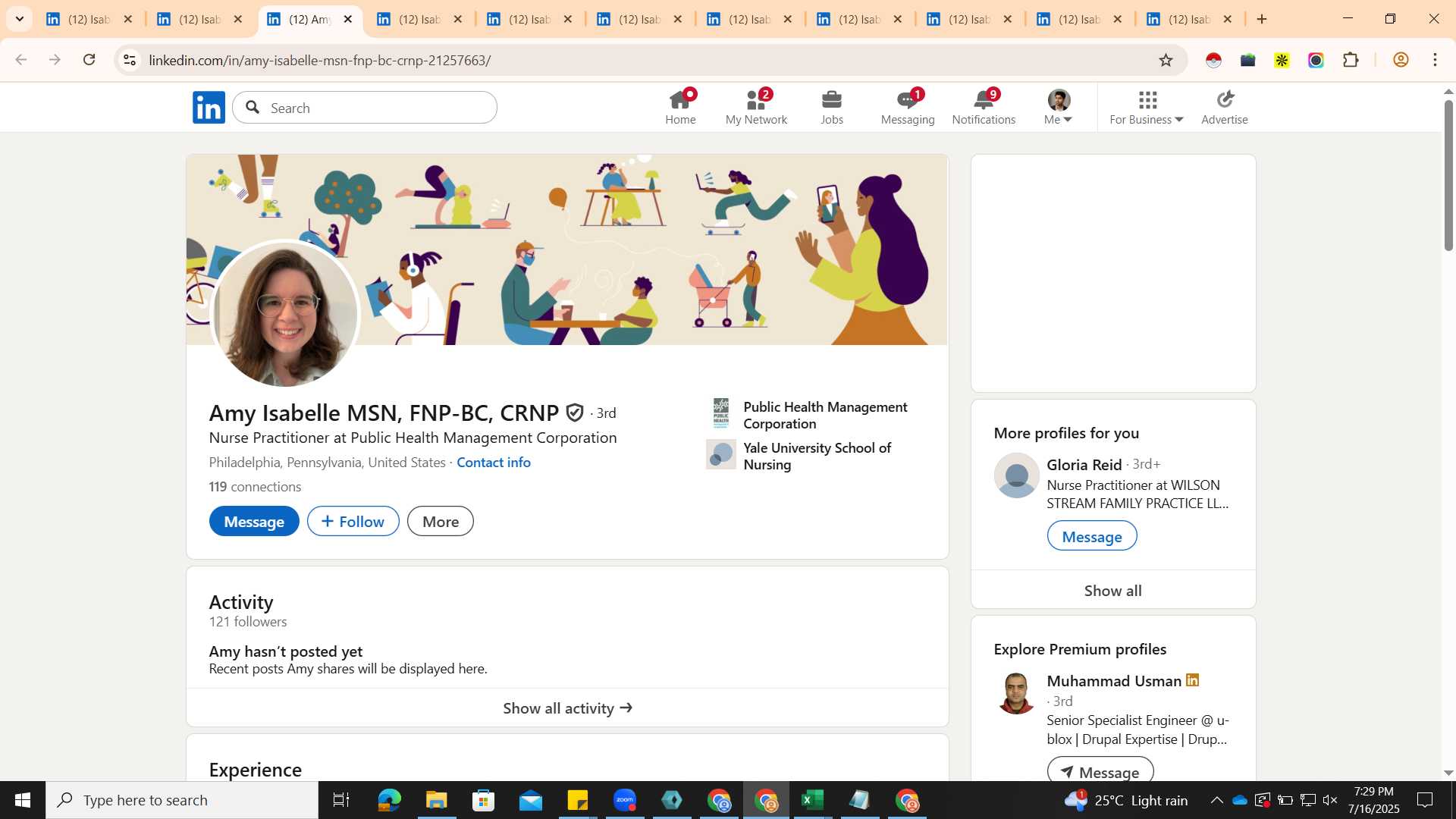
Task: Click Gloria Reid's avatar thumbnail
Action: 1016,475
